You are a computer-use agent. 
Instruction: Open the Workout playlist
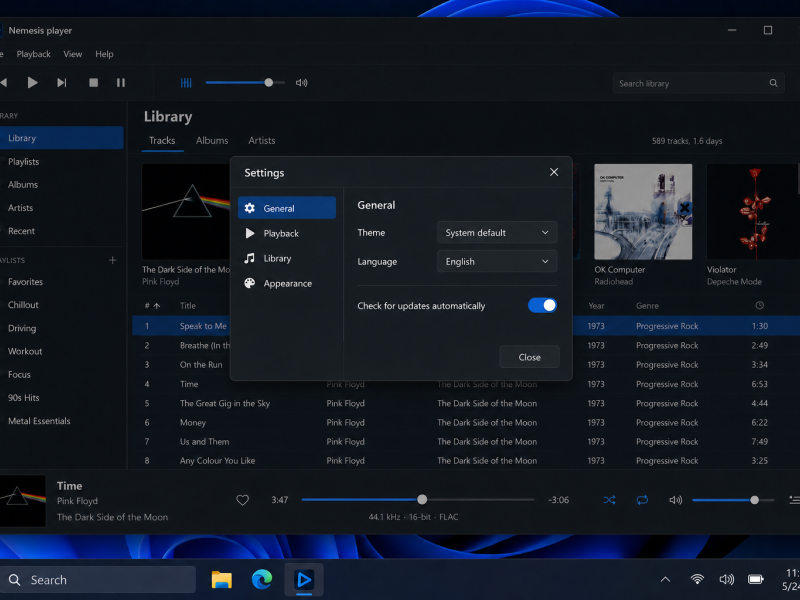point(61,351)
